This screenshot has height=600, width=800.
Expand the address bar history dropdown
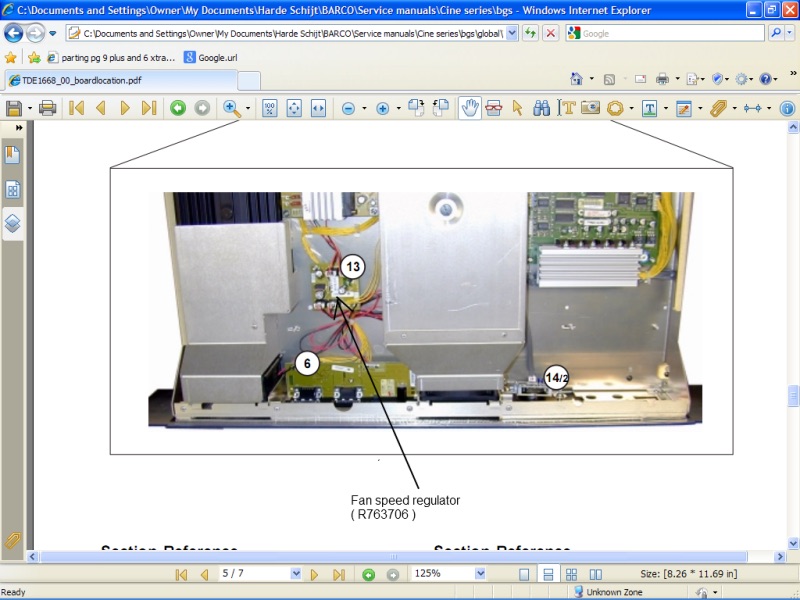coord(512,33)
